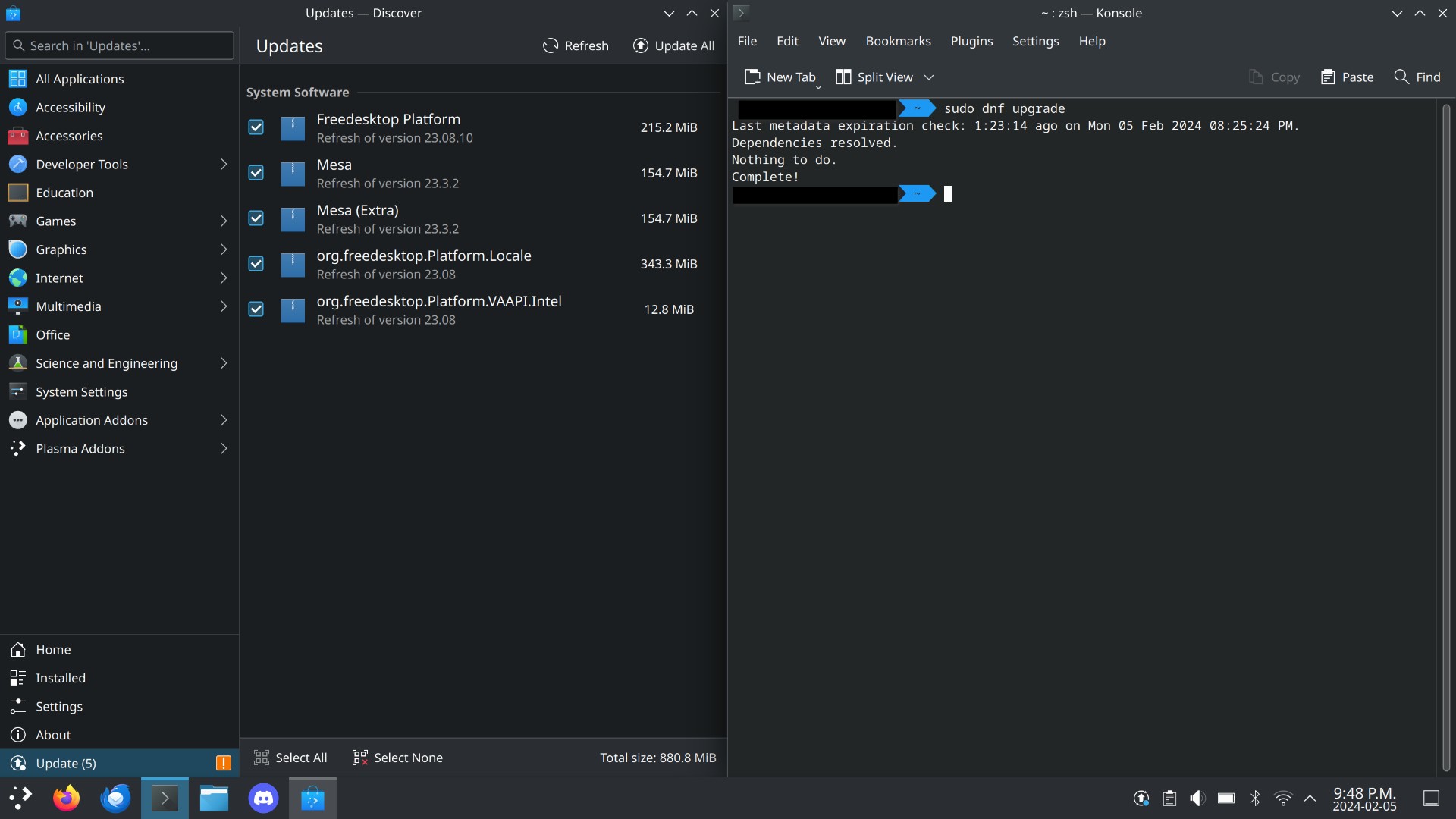Open Find in Konsole toolbar
Image resolution: width=1456 pixels, height=819 pixels.
(1417, 77)
